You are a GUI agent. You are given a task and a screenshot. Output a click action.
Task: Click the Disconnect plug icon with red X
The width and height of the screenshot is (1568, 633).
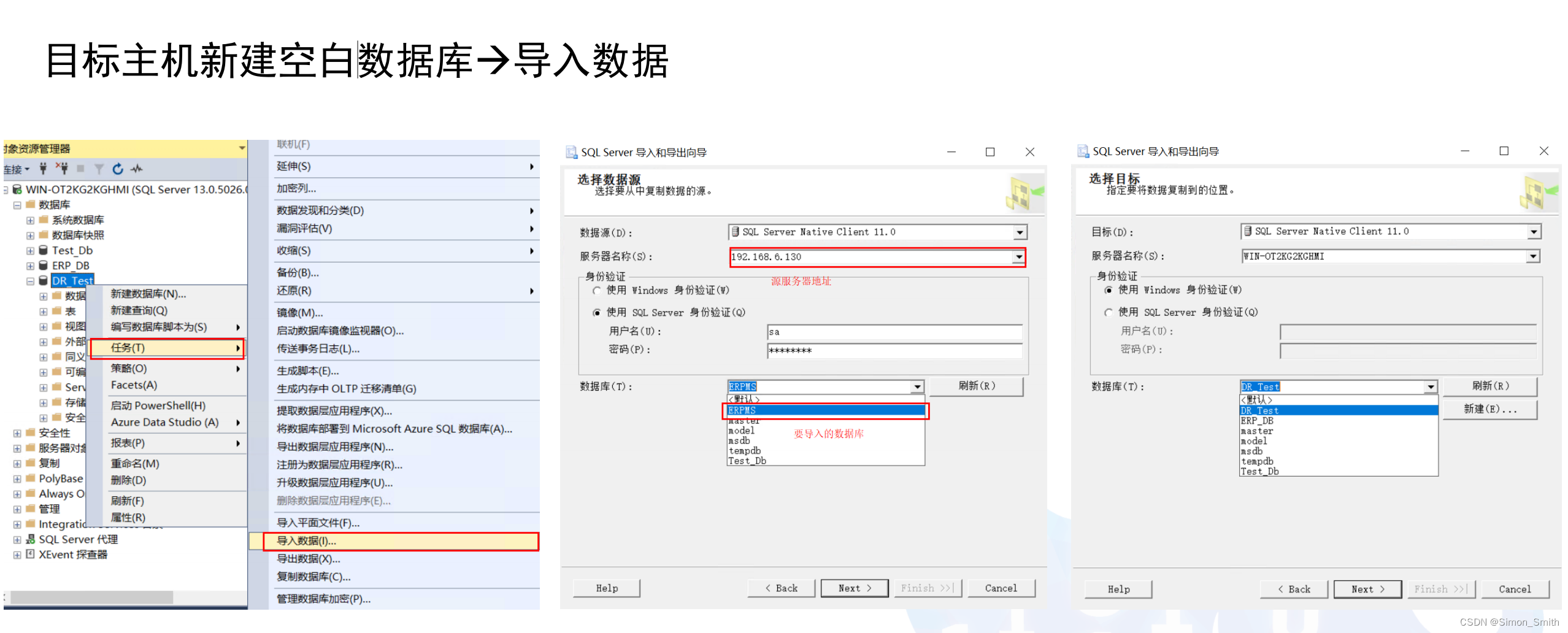click(x=61, y=168)
